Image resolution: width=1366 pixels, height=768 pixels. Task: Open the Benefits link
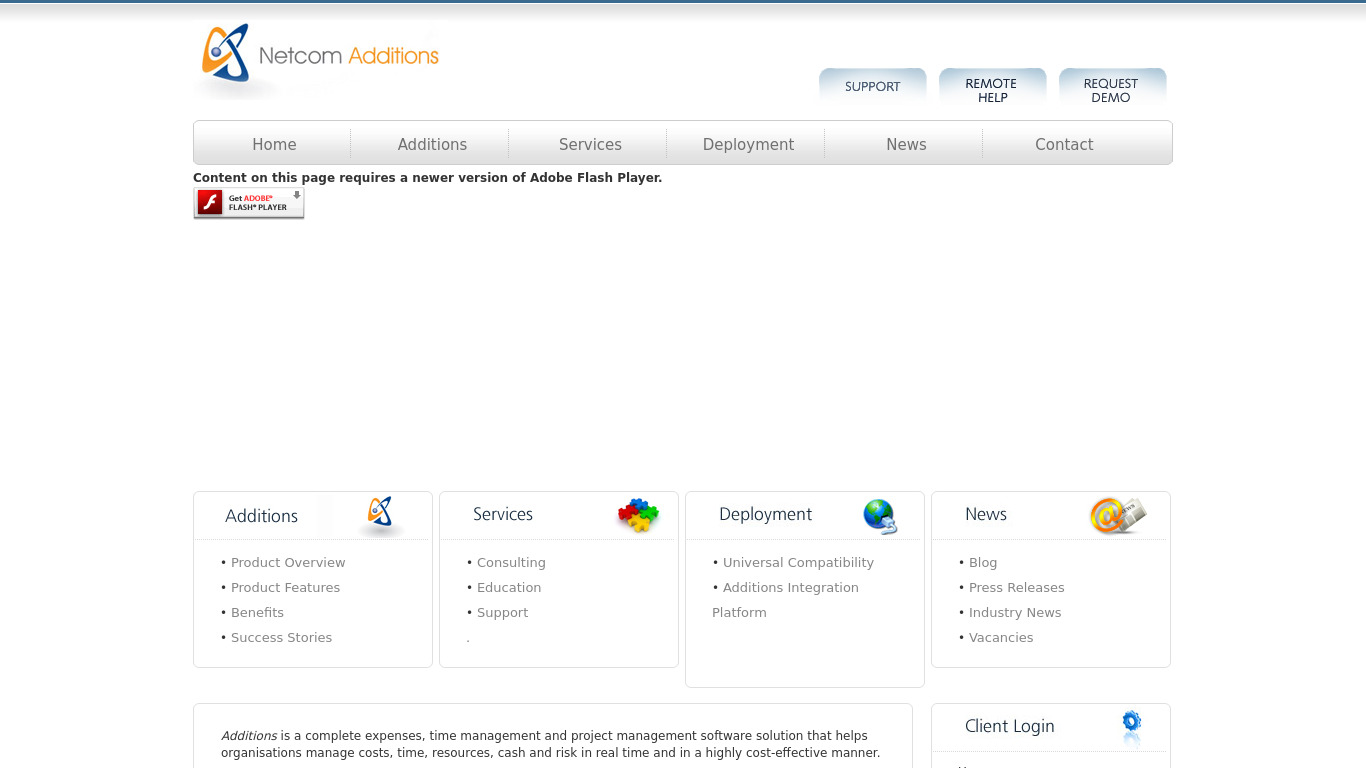click(x=257, y=612)
